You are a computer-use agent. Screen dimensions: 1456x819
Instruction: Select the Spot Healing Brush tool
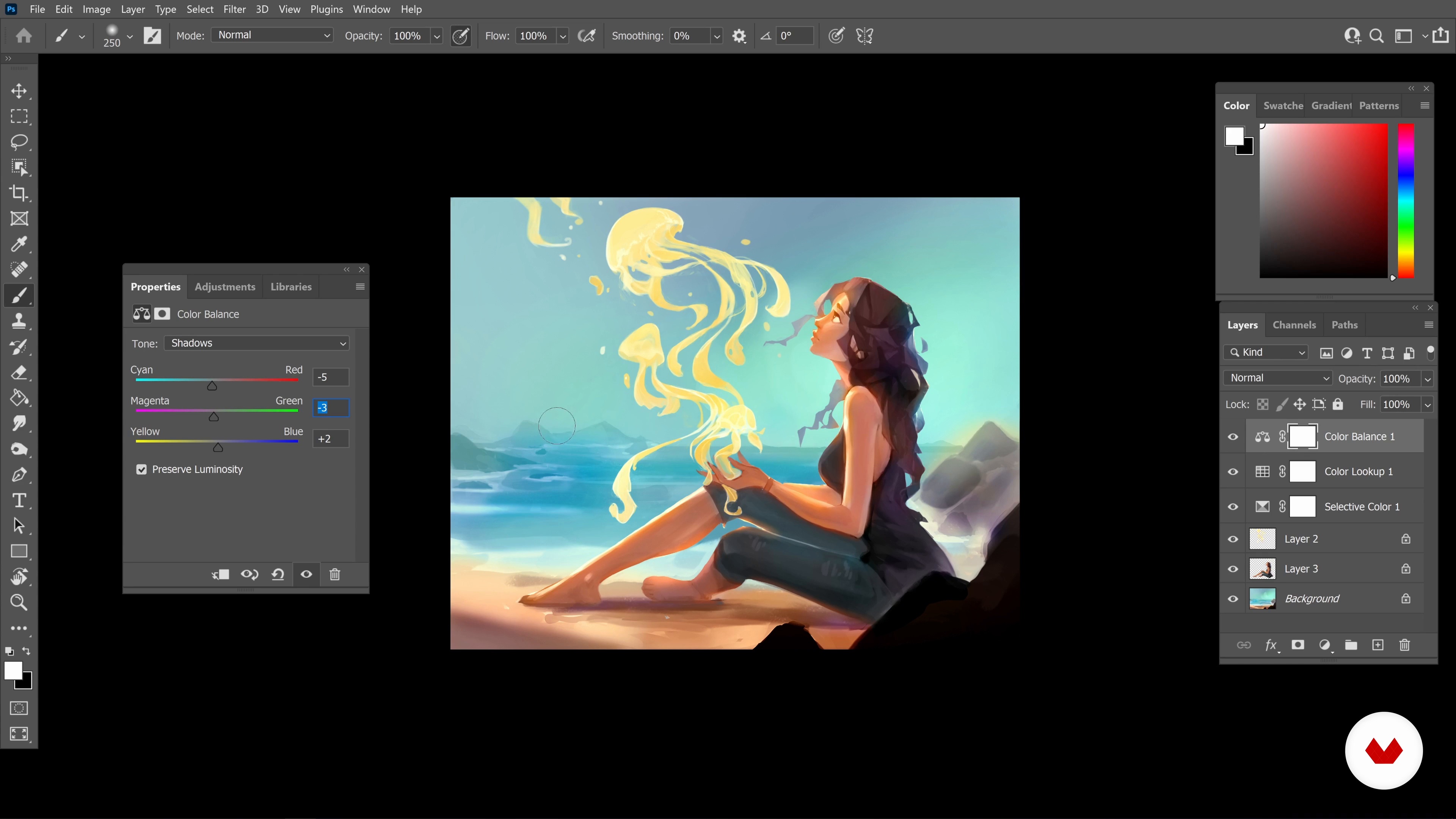pyautogui.click(x=19, y=270)
